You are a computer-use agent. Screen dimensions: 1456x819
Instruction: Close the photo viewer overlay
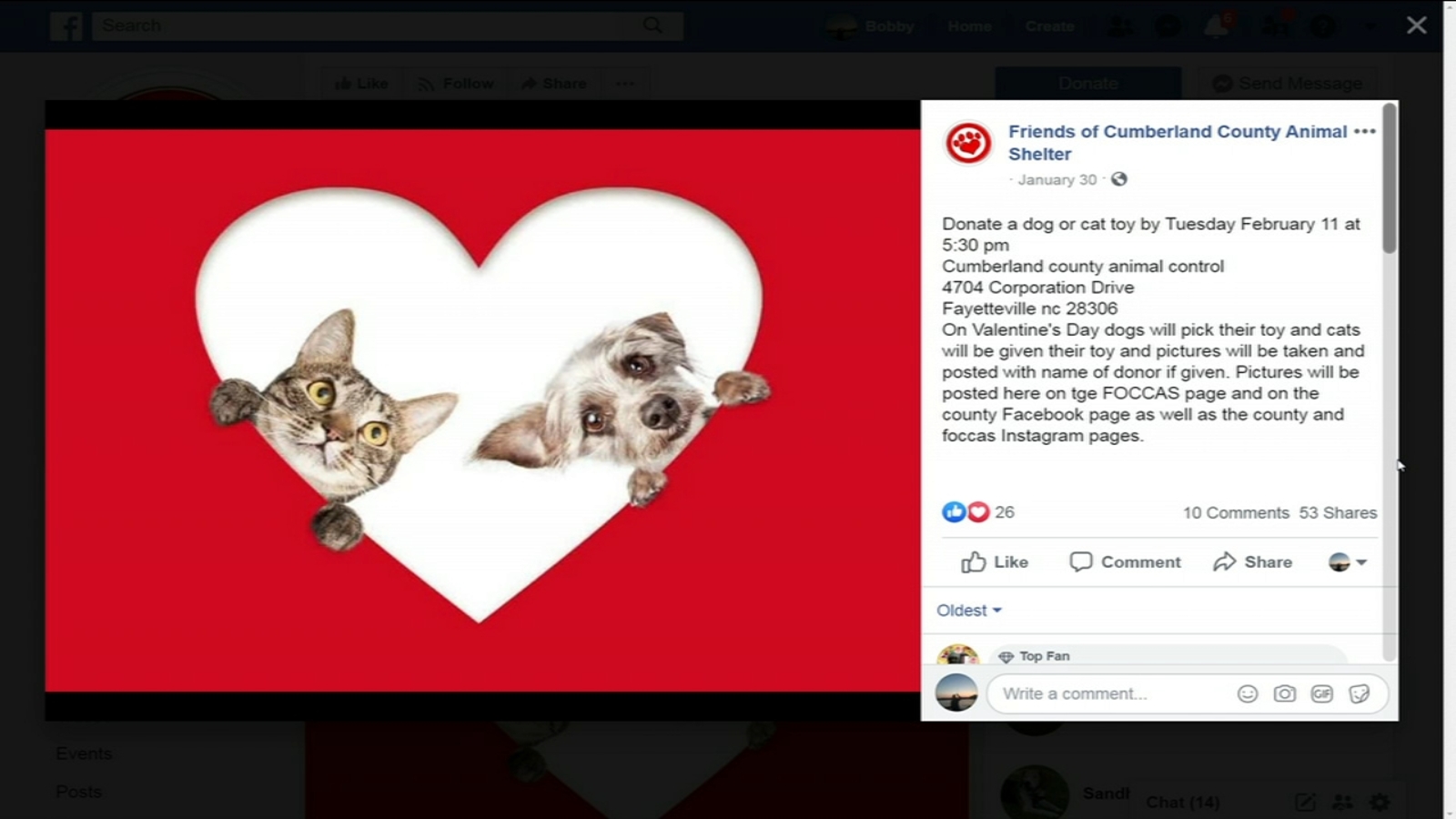tap(1416, 25)
